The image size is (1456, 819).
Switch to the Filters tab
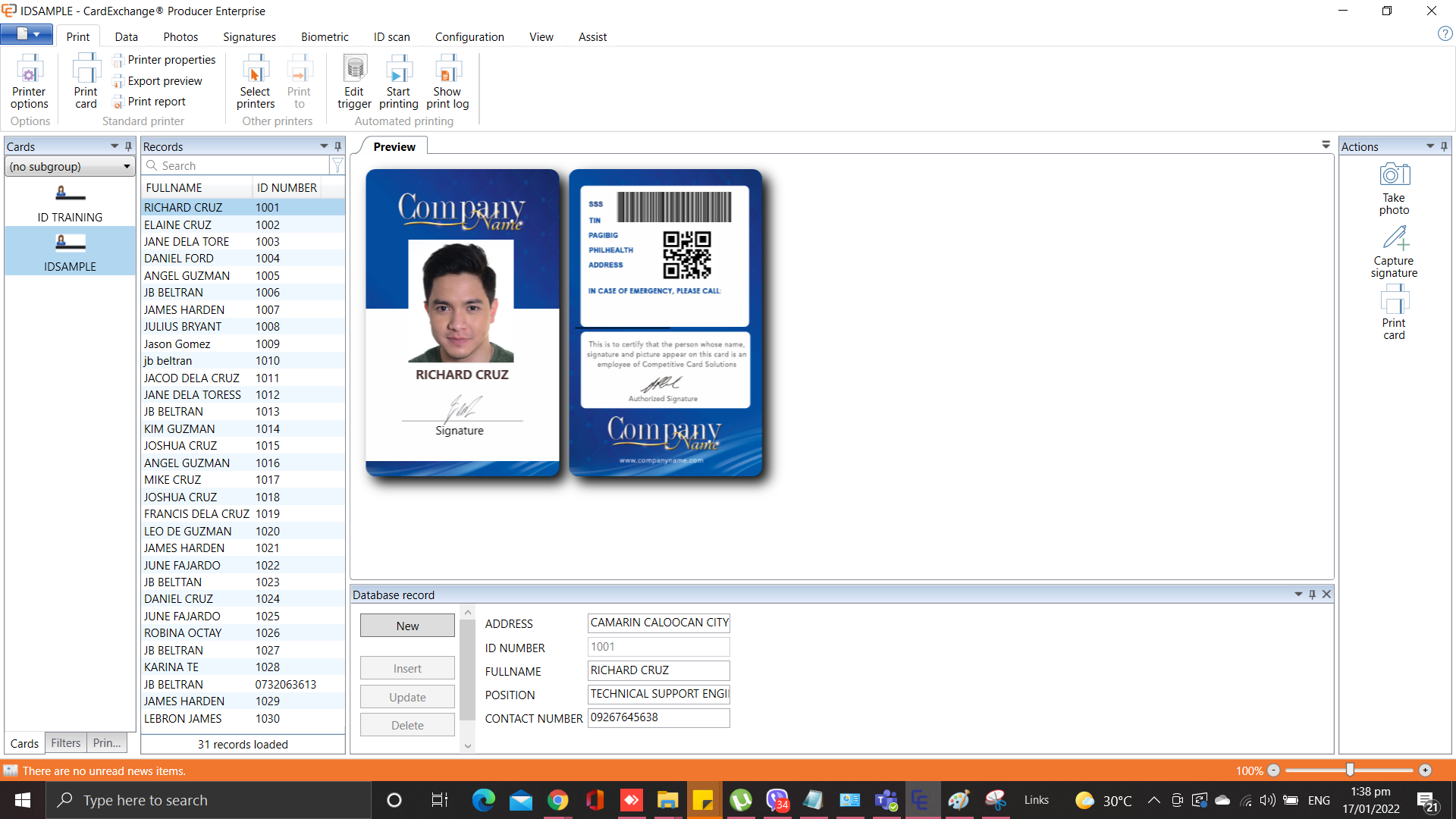pyautogui.click(x=65, y=743)
